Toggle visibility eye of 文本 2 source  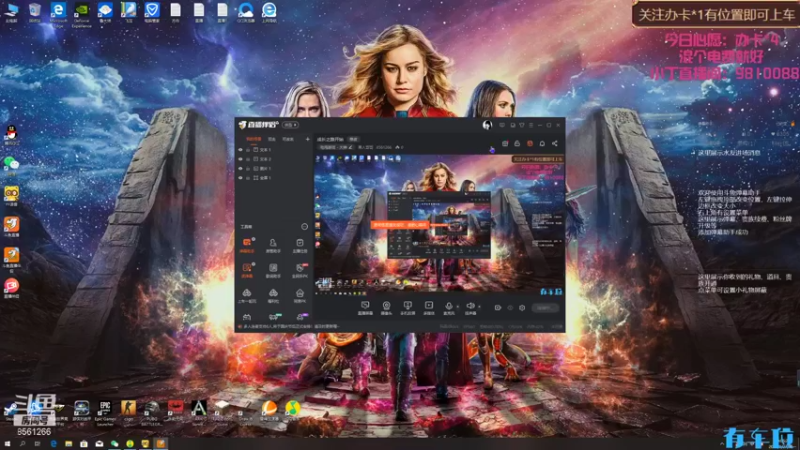240,159
